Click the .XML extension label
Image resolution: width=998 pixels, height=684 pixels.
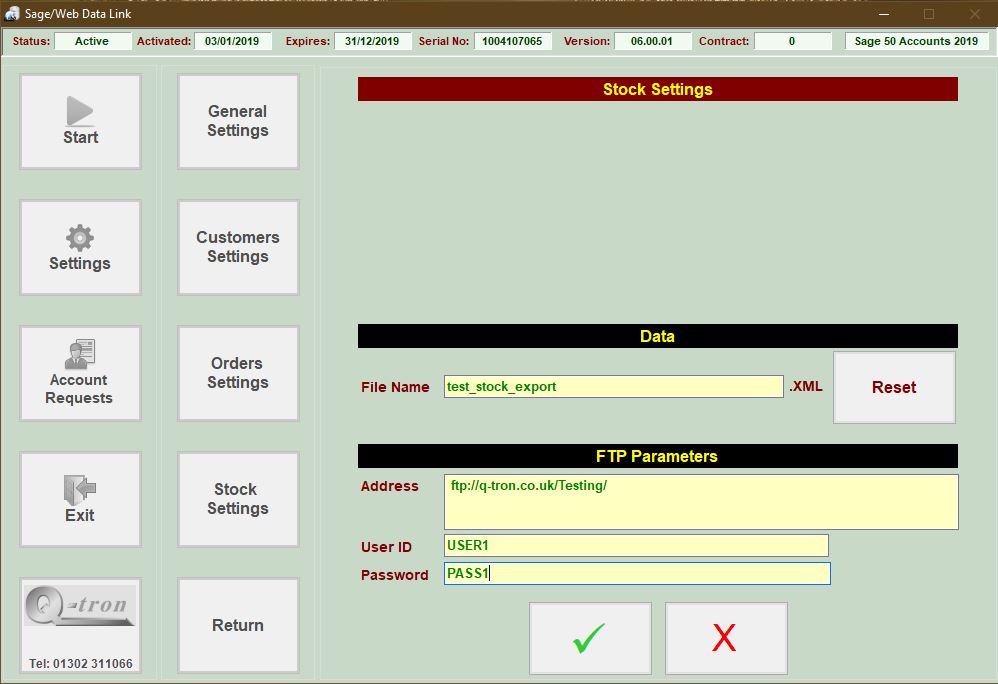click(806, 386)
